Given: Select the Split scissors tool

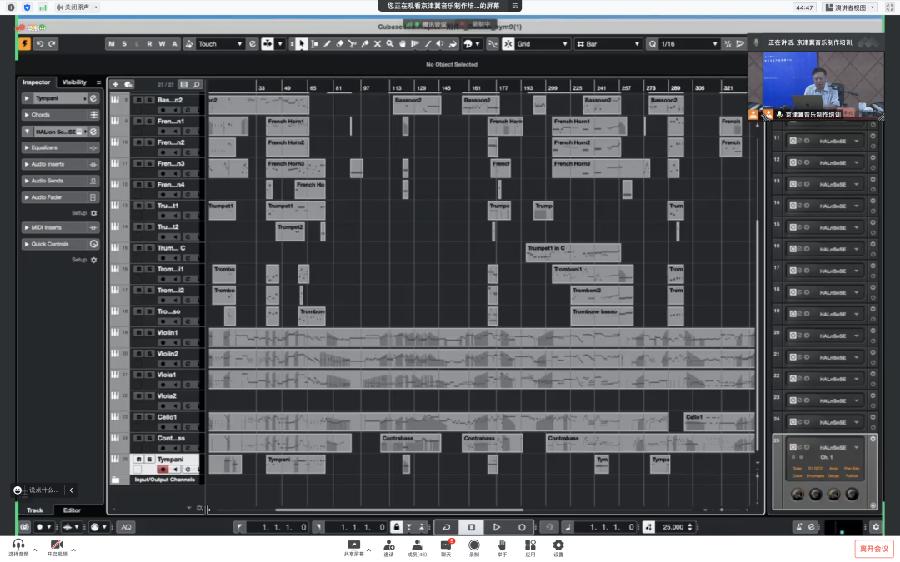Looking at the screenshot, I should (352, 44).
